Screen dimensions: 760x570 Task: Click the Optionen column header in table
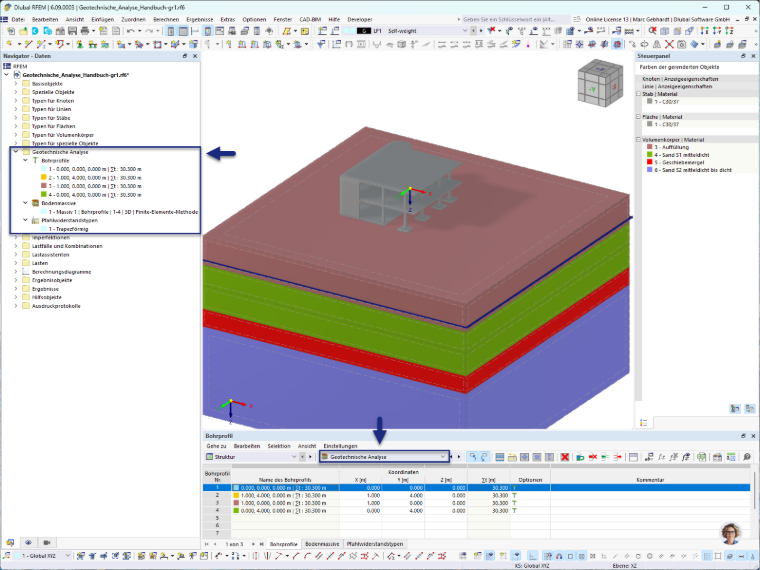(x=530, y=479)
